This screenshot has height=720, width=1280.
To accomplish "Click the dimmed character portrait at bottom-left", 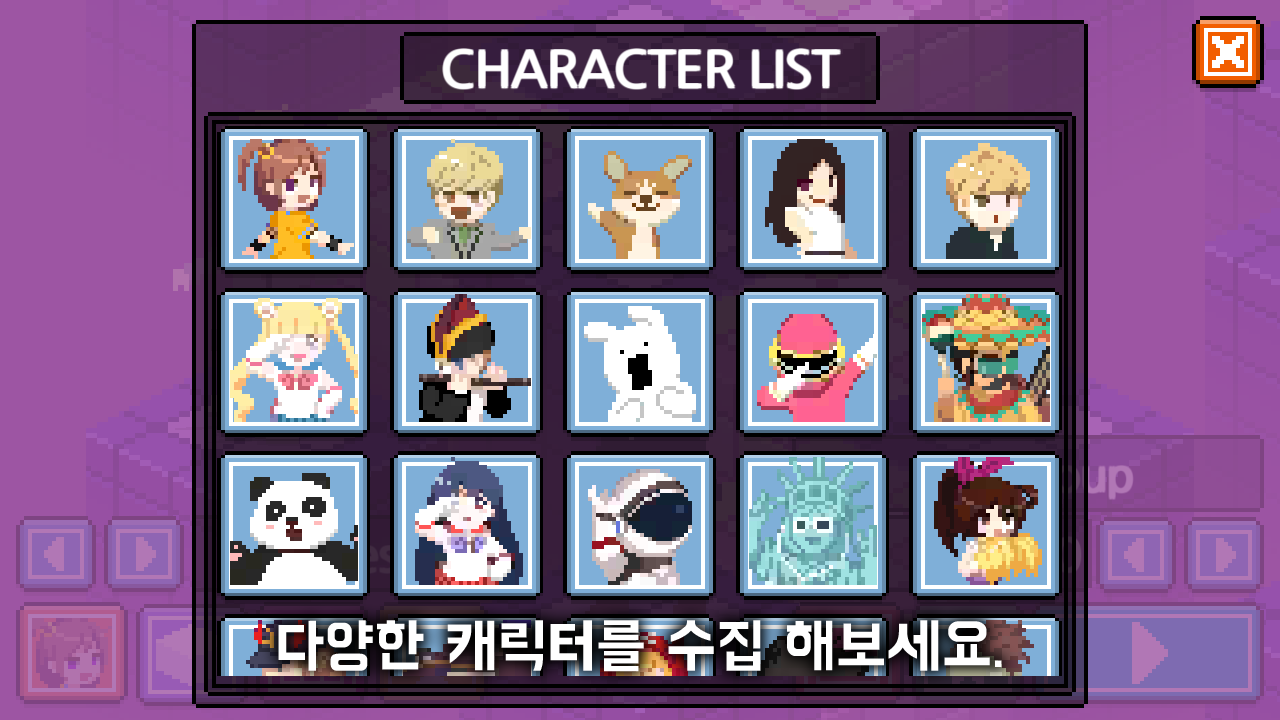I will tap(72, 652).
